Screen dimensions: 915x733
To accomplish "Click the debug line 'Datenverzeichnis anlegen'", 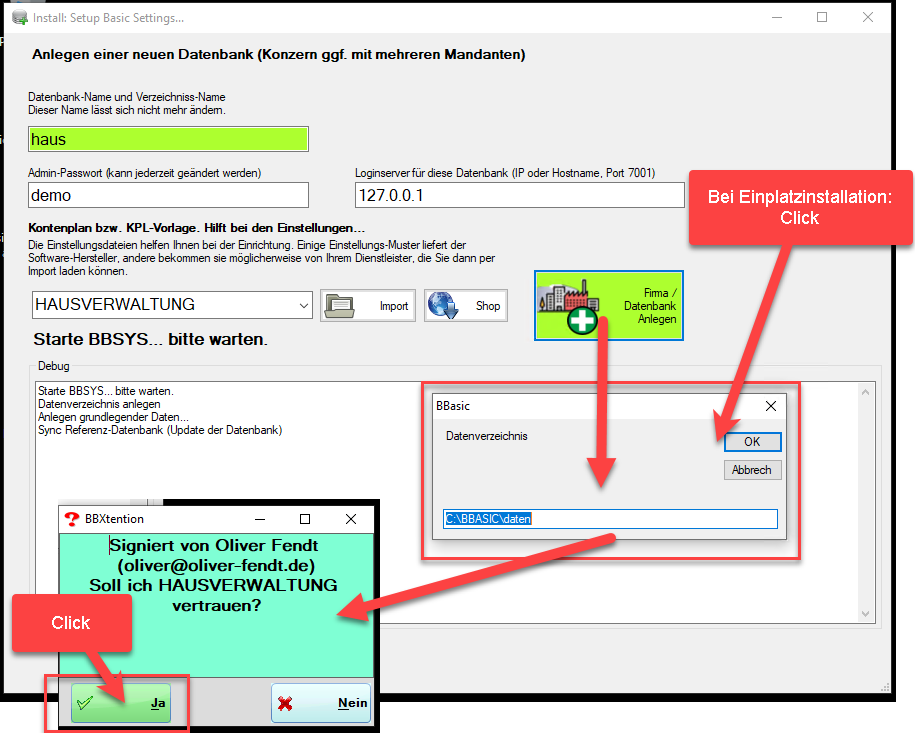I will coord(99,404).
